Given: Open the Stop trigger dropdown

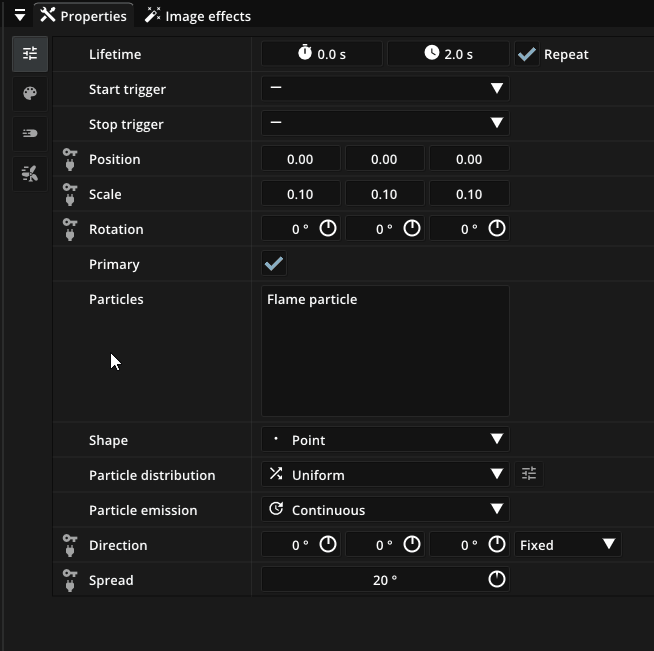Looking at the screenshot, I should click(x=385, y=124).
